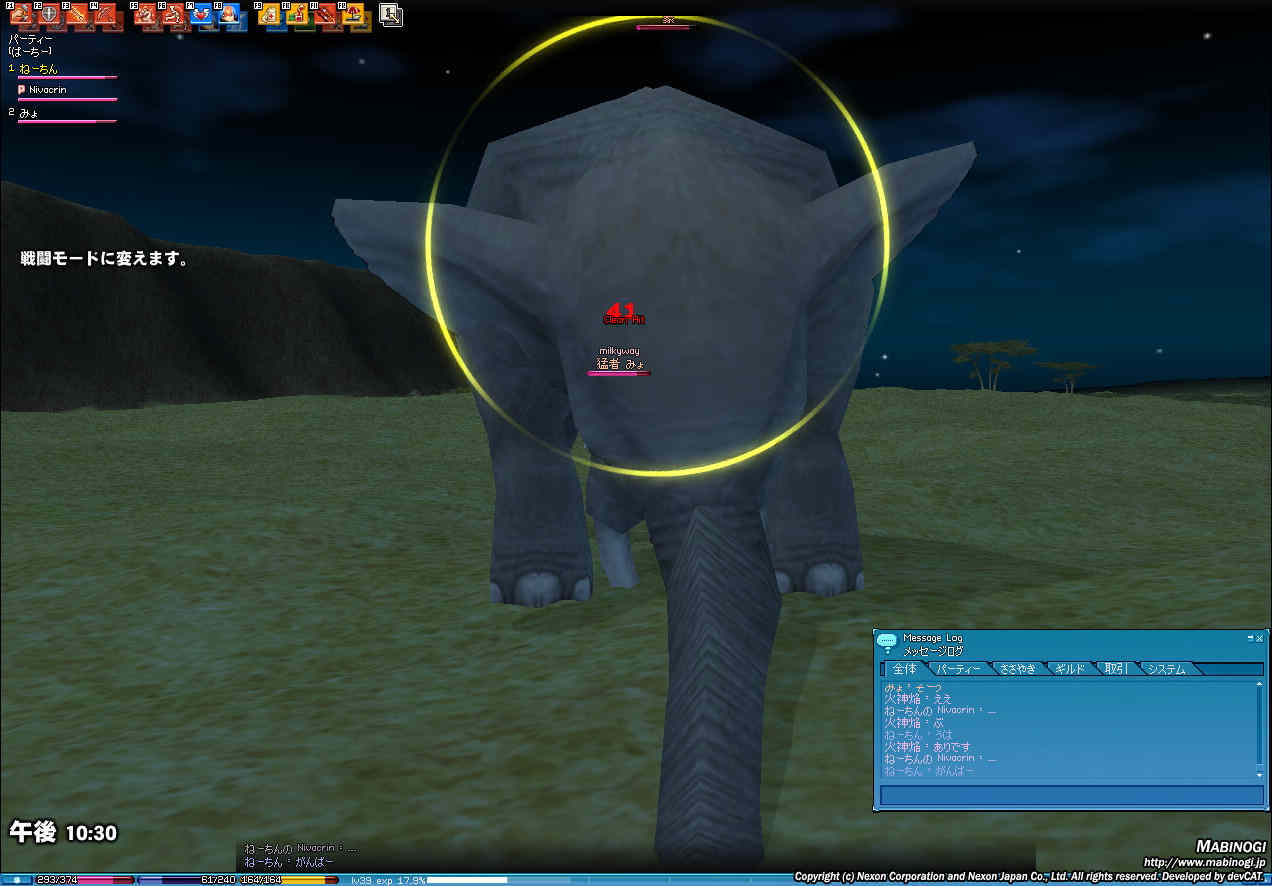Switch to the パーティー chat tab
The width and height of the screenshot is (1272, 886).
coord(957,669)
